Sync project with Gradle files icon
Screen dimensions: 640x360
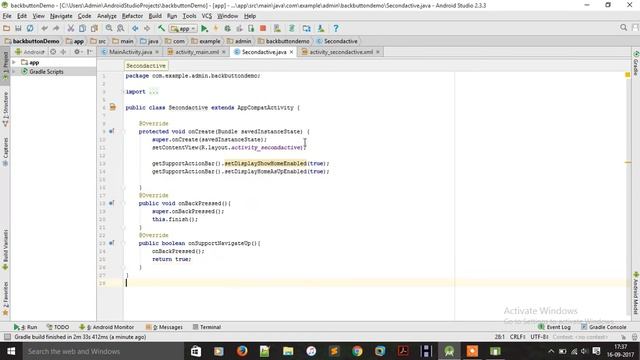click(x=292, y=29)
